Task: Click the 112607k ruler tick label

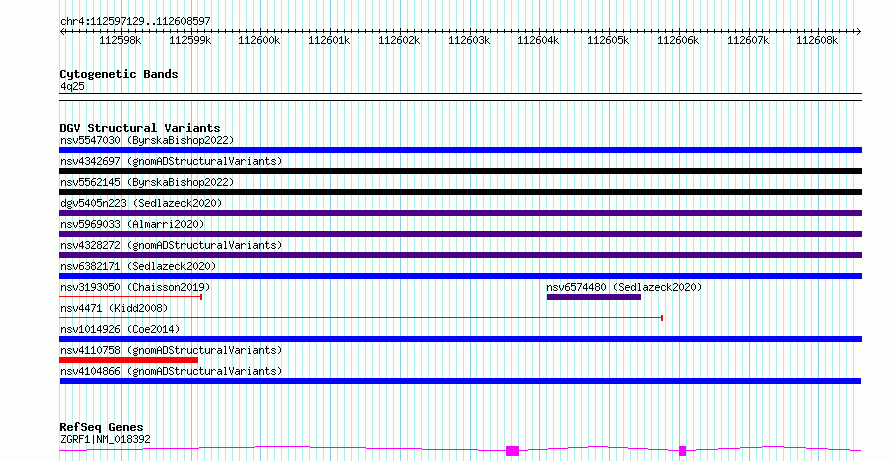Action: pos(748,40)
